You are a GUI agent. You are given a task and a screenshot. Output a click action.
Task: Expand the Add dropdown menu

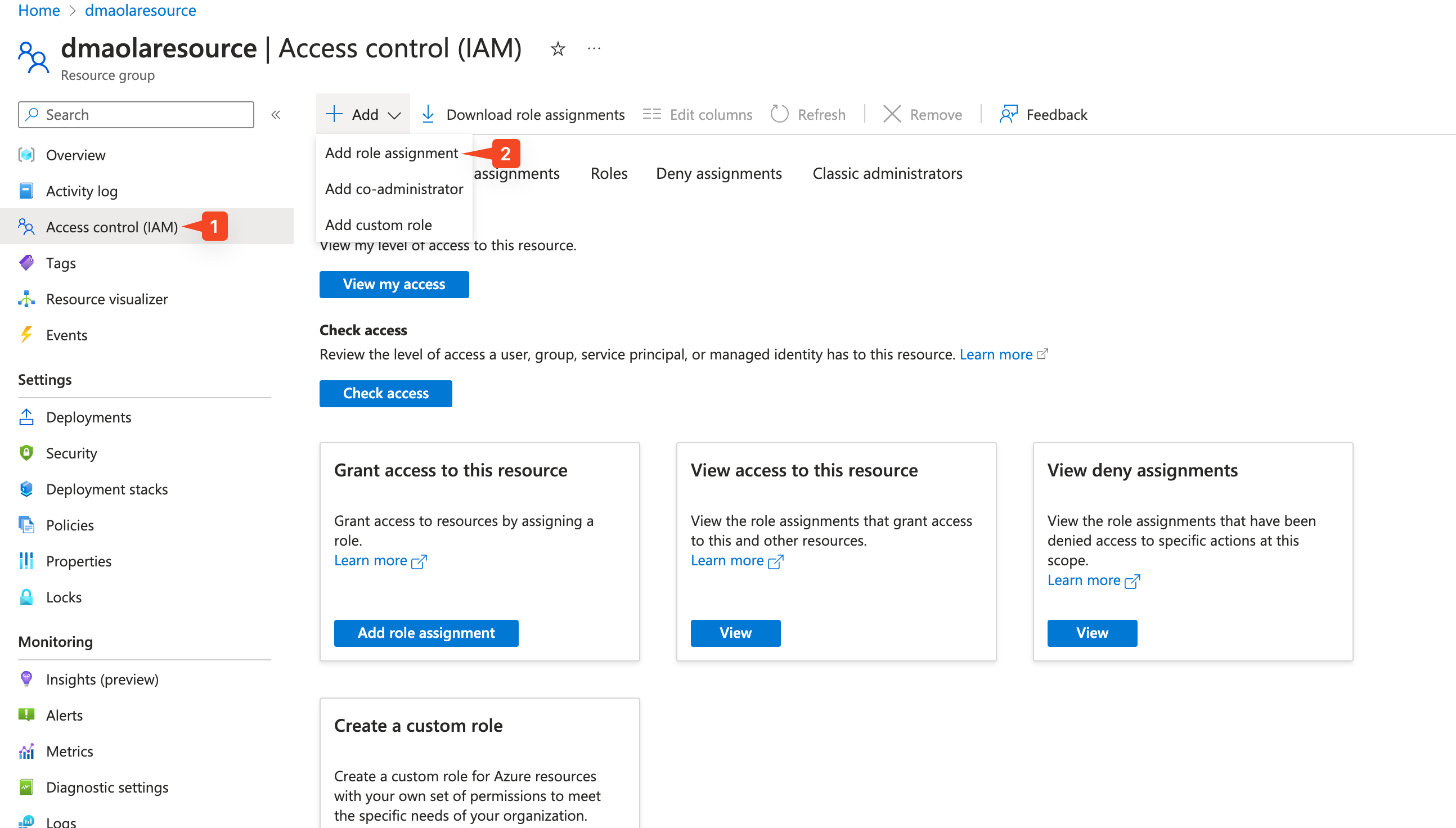tap(363, 115)
